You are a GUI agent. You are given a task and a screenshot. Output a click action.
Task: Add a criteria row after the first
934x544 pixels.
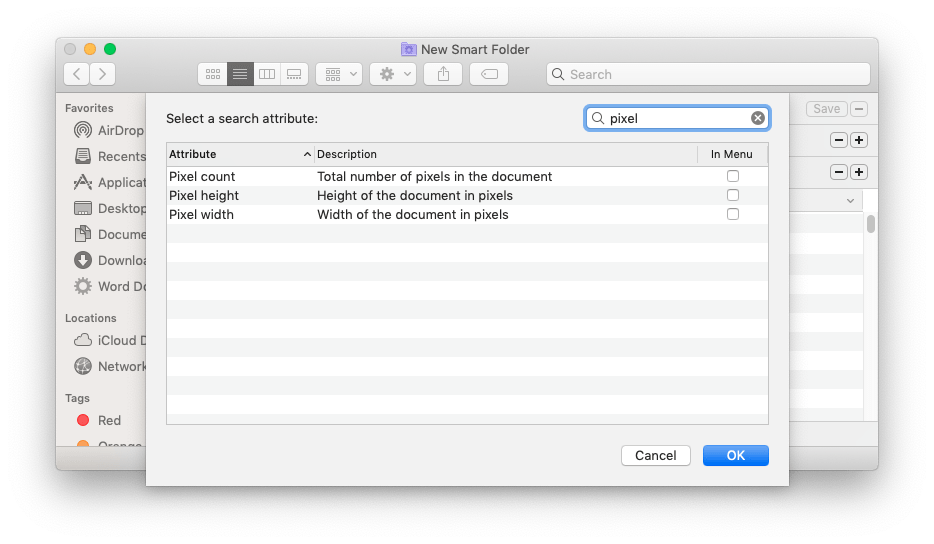859,141
